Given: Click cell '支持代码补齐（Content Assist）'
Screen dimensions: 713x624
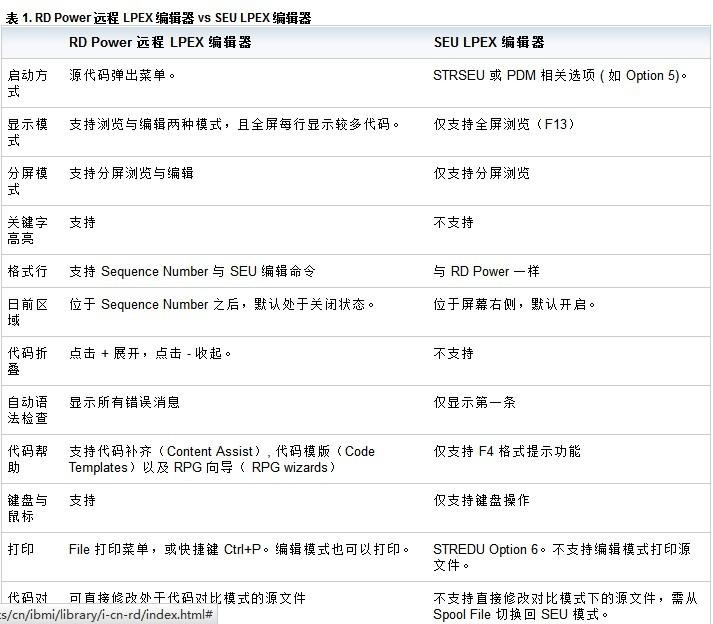Looking at the screenshot, I should pyautogui.click(x=166, y=452).
